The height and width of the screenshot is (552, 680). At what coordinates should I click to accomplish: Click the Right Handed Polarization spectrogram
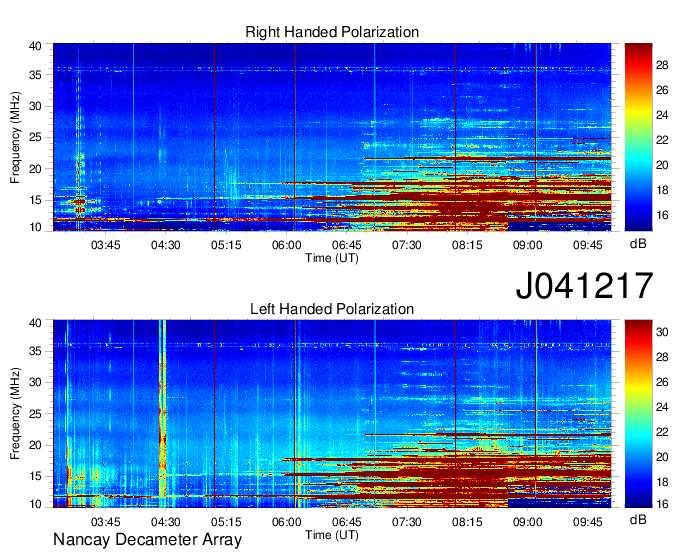(332, 137)
